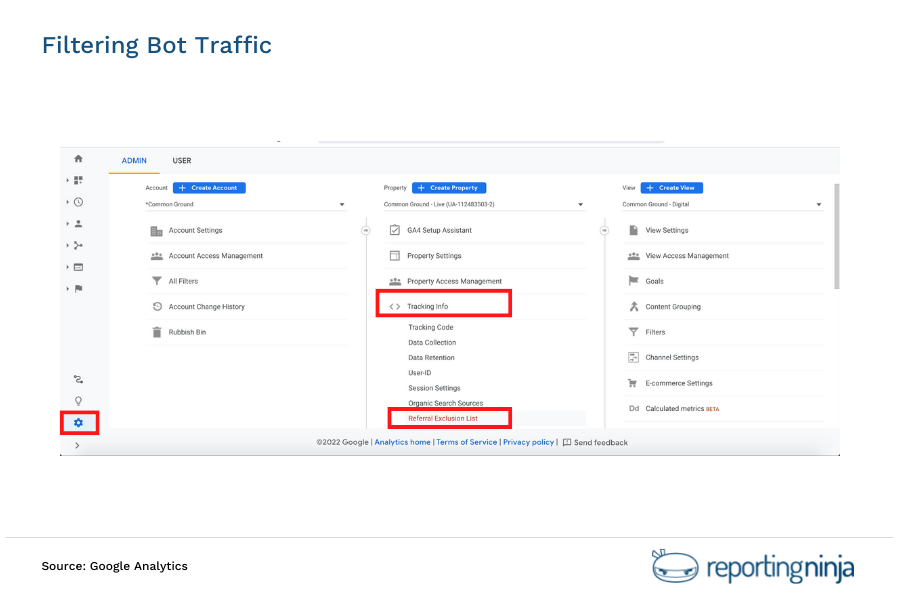The width and height of the screenshot is (900, 600).
Task: Click the Rubbish Bin trash icon
Action: (157, 332)
